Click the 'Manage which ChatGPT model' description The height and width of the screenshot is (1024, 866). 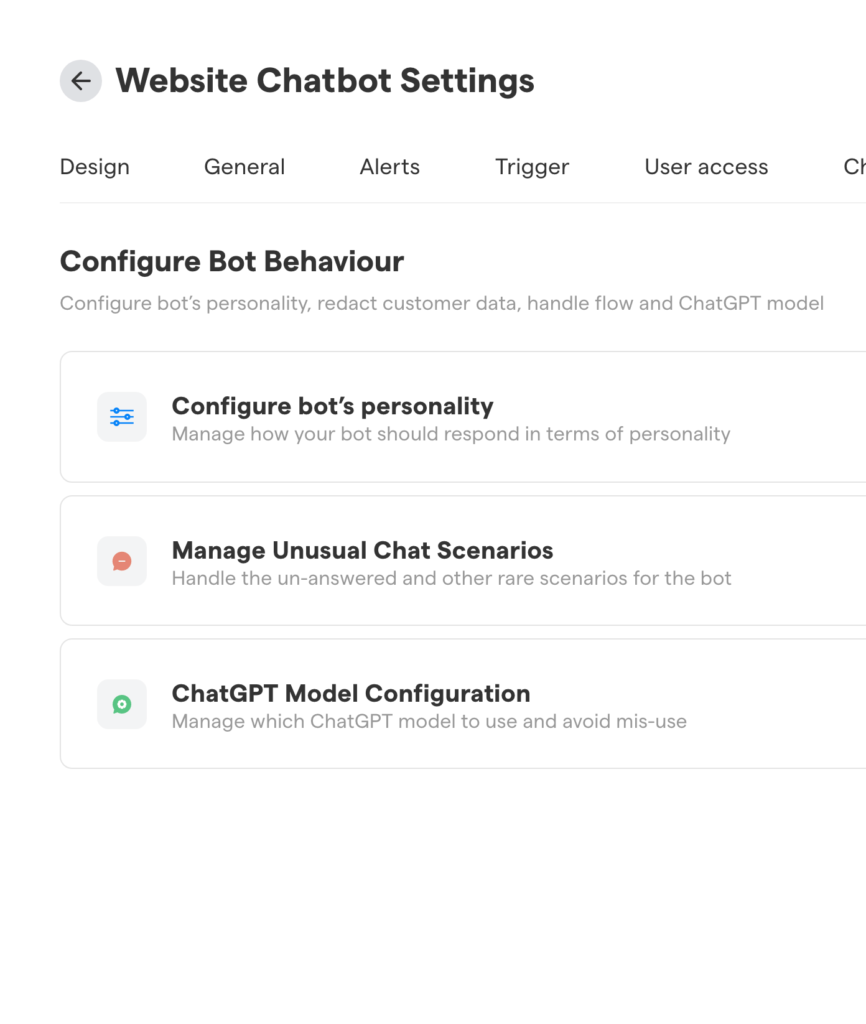(x=429, y=721)
